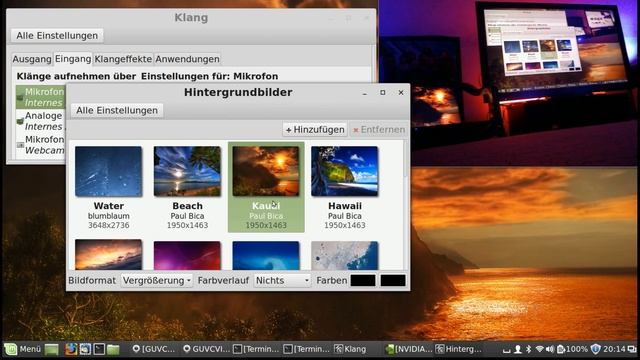Click the user icon in the system tray
640x360 pixels.
[x=518, y=349]
